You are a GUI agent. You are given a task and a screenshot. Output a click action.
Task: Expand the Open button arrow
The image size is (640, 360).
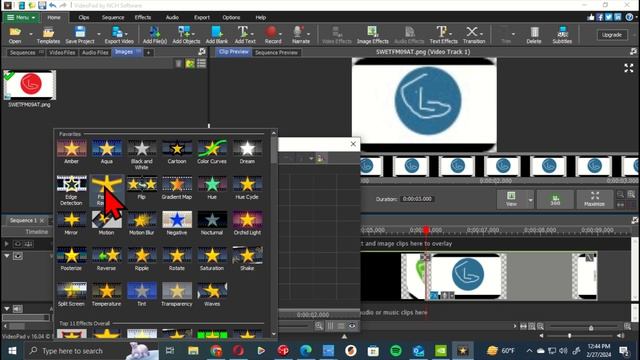pyautogui.click(x=31, y=34)
